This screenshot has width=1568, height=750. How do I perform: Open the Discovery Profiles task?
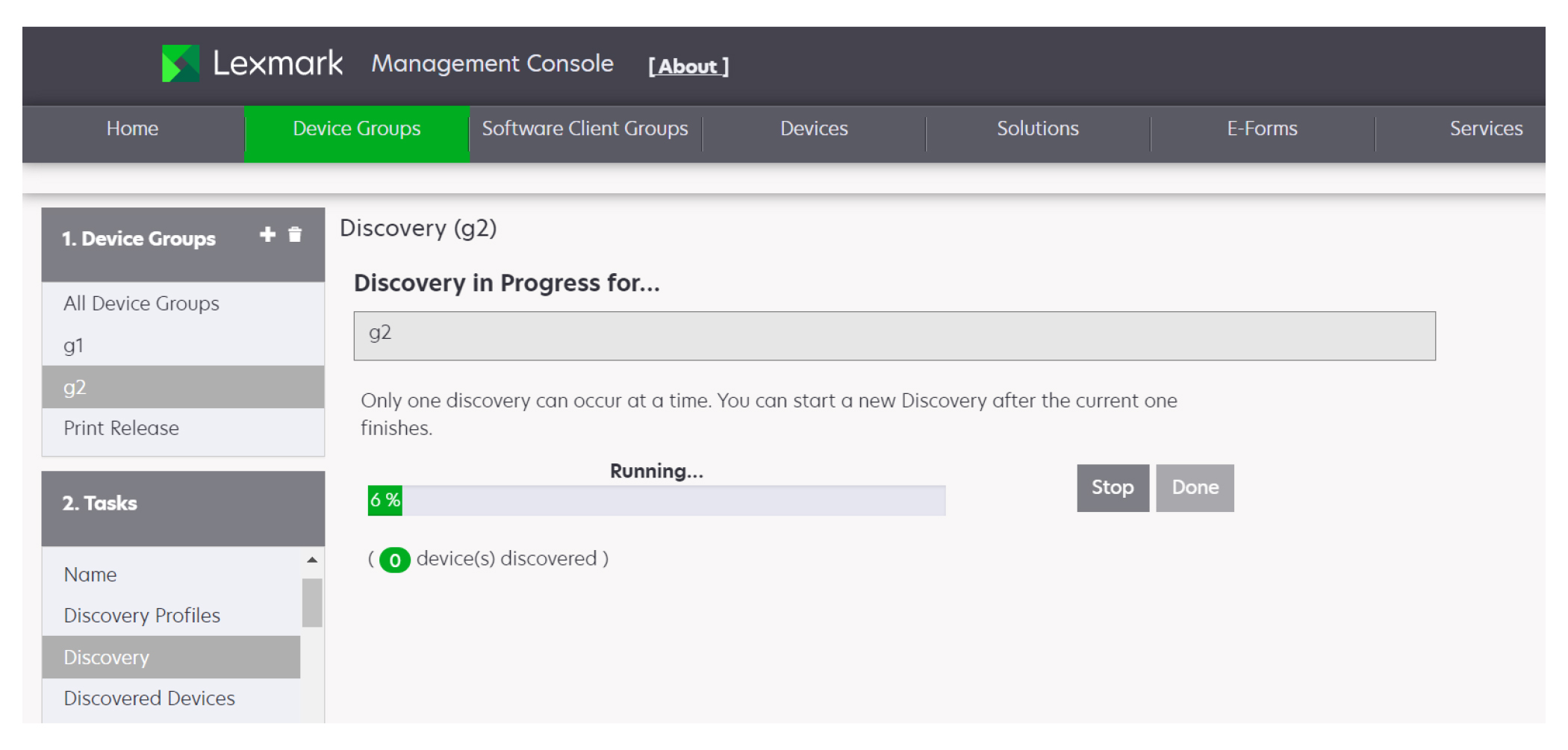tap(171, 616)
